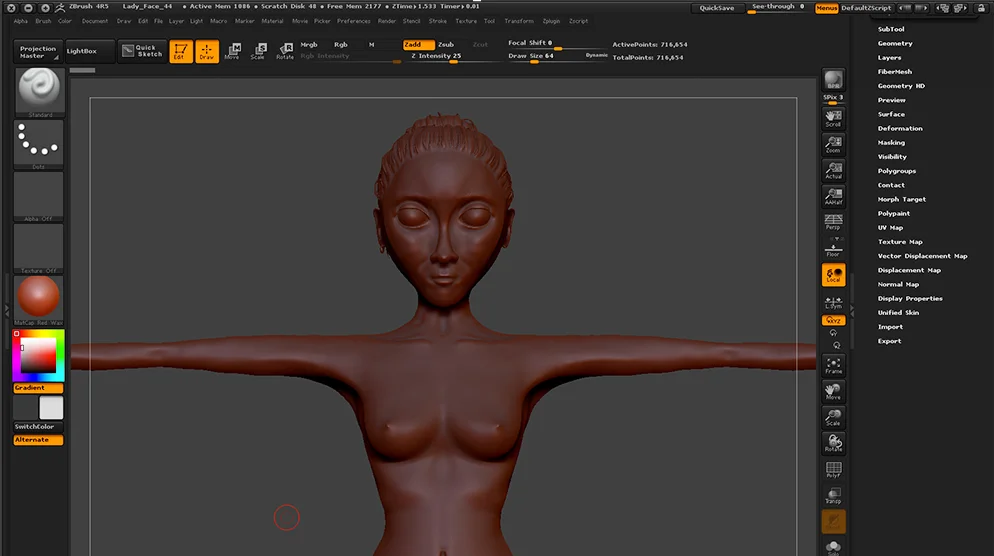Click the Actual size button

click(x=833, y=170)
